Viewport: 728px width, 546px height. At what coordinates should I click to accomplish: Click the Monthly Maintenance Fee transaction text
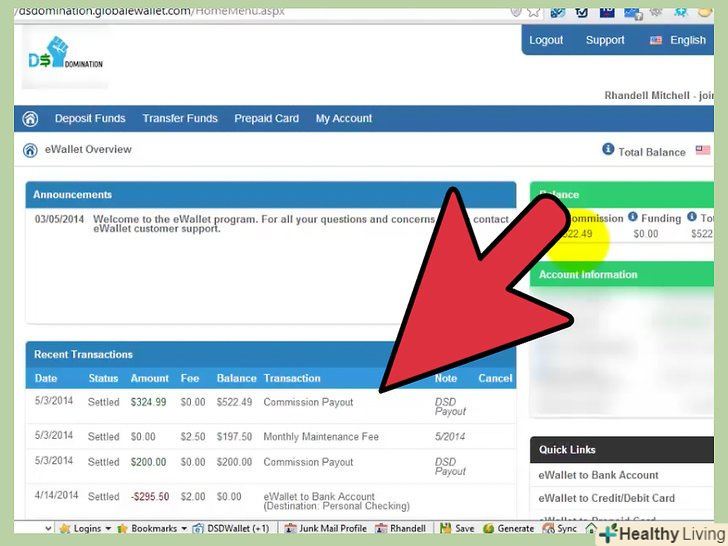tap(321, 437)
